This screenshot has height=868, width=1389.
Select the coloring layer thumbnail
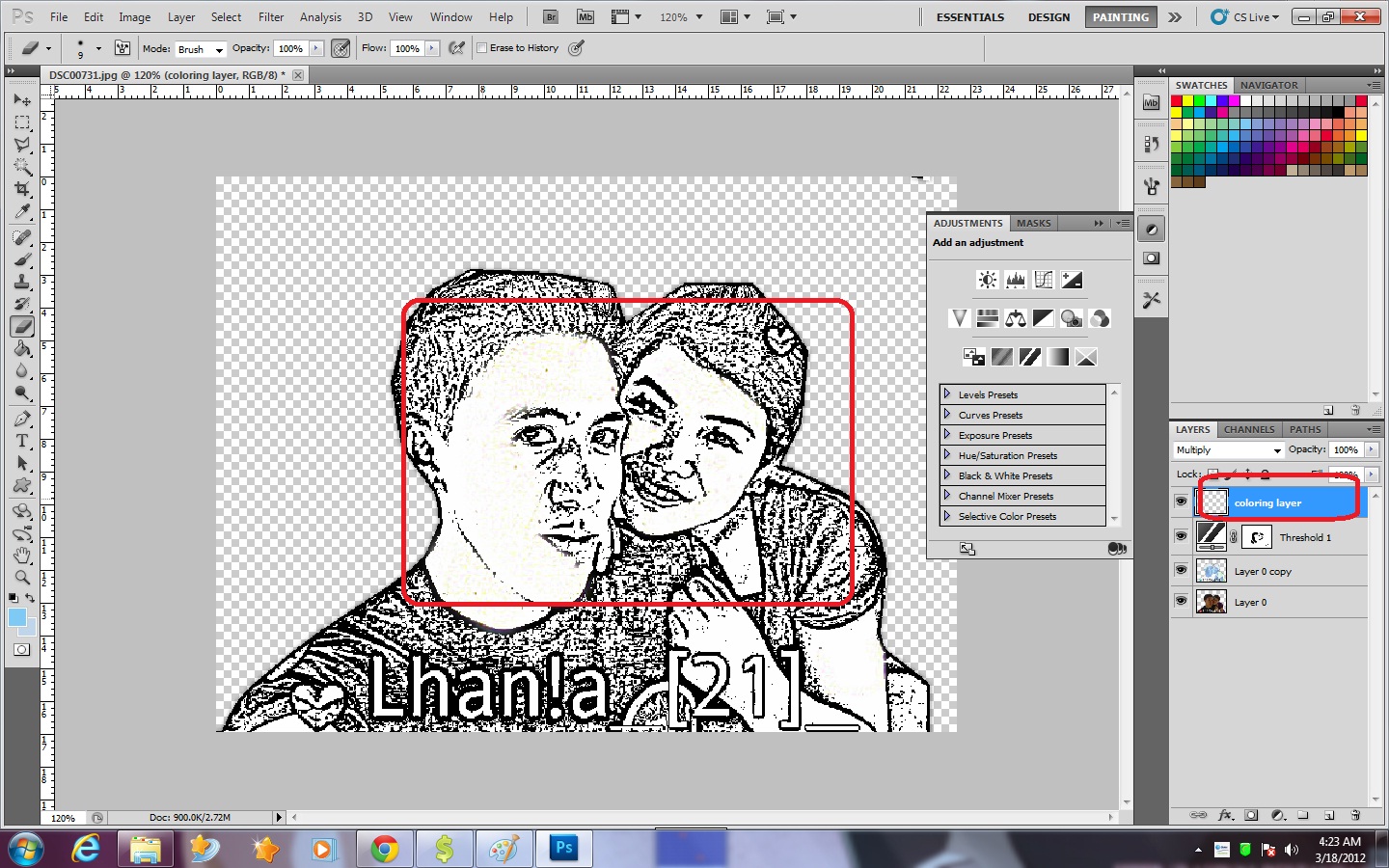tap(1213, 502)
